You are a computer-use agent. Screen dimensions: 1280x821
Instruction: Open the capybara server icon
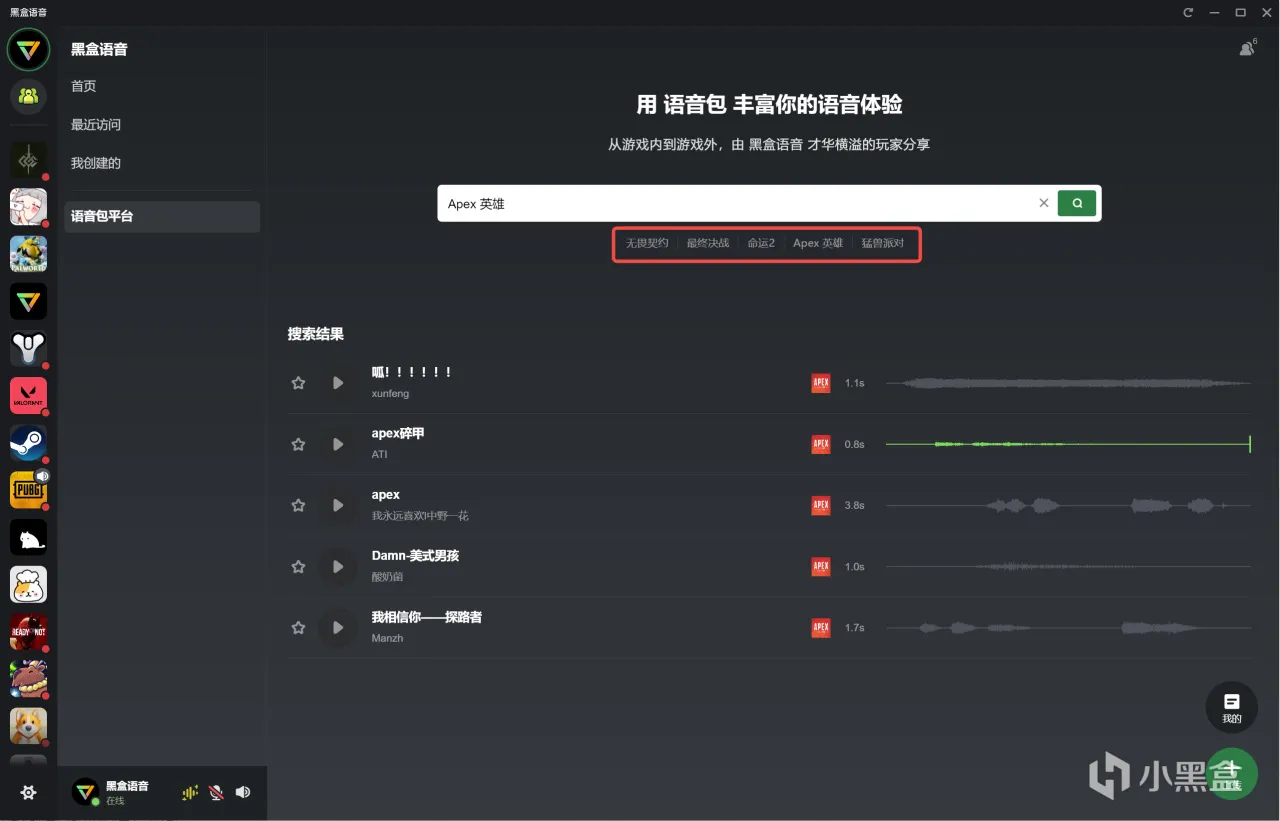[28, 678]
